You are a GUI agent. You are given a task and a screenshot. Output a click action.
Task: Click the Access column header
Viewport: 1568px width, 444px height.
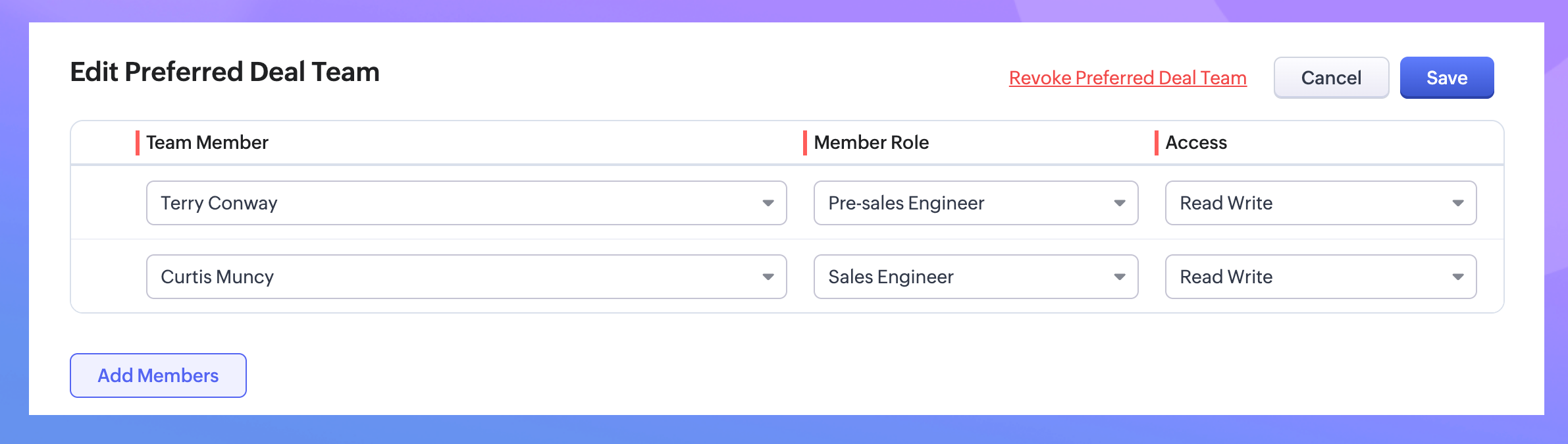tap(1196, 142)
